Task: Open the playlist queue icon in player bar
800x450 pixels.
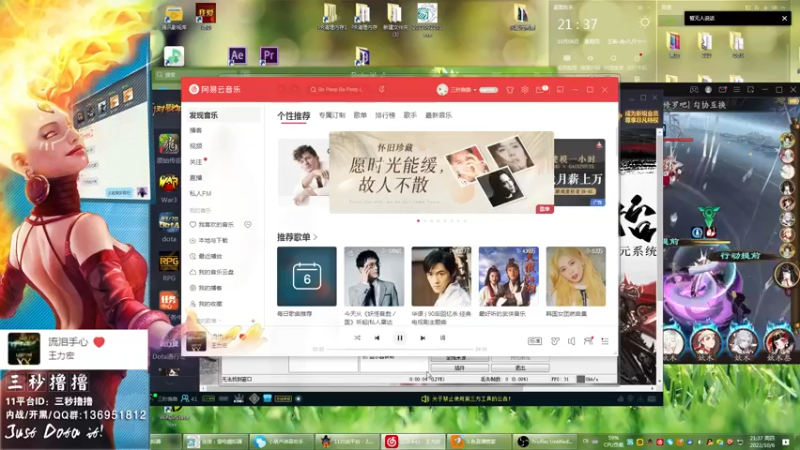Action: [x=605, y=341]
